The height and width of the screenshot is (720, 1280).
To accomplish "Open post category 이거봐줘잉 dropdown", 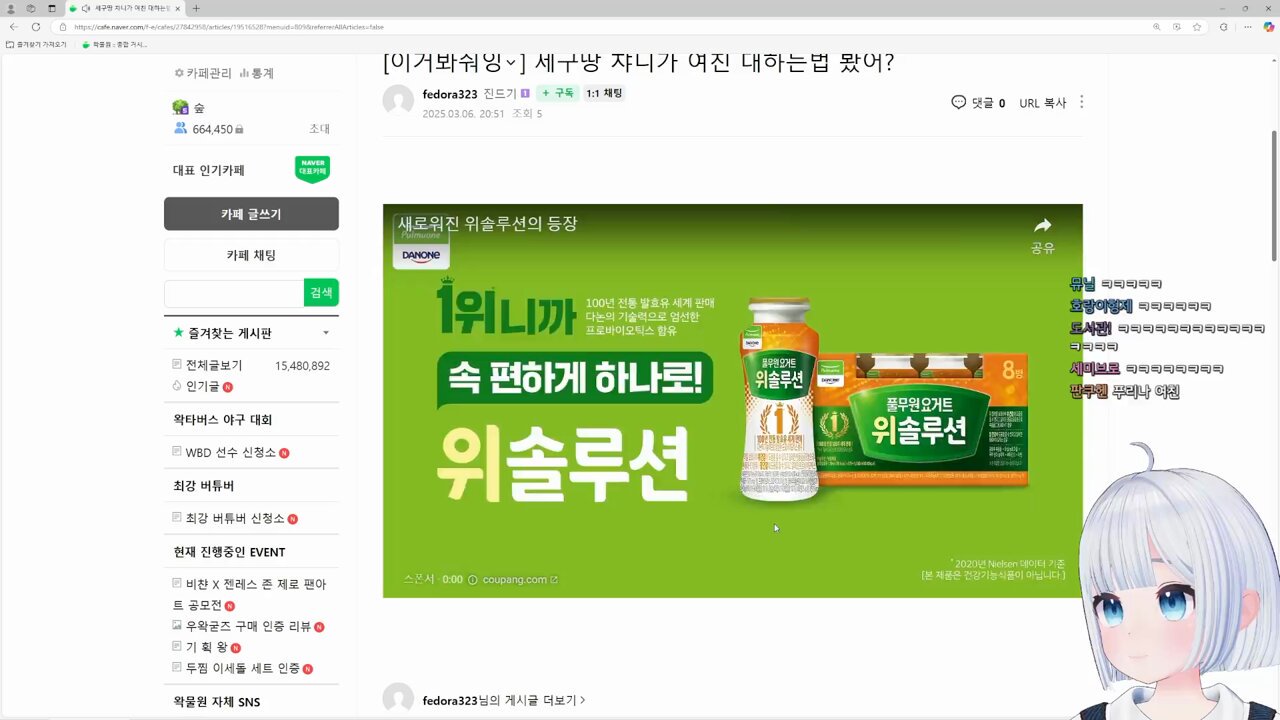I will [454, 63].
